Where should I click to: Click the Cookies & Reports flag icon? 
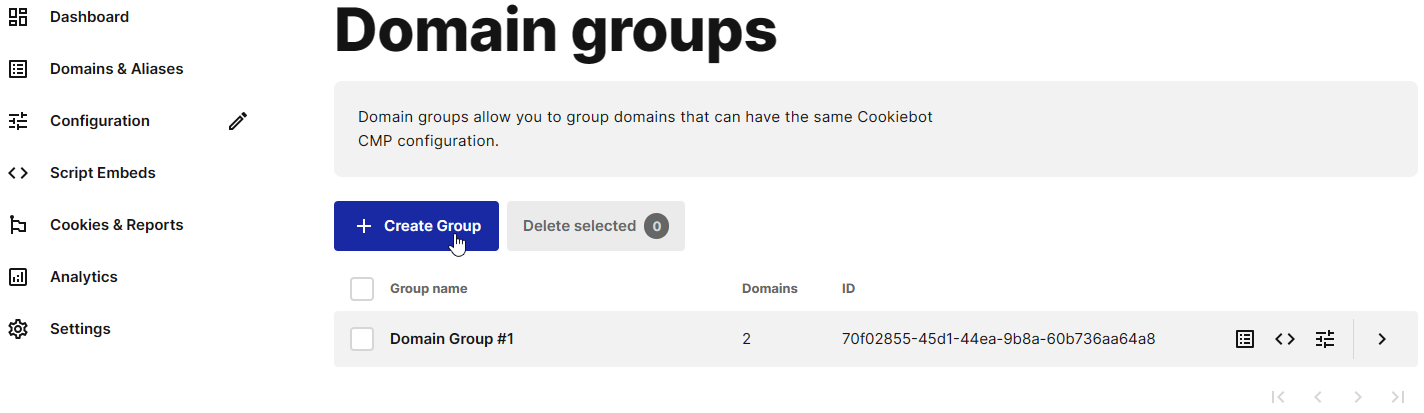click(18, 225)
